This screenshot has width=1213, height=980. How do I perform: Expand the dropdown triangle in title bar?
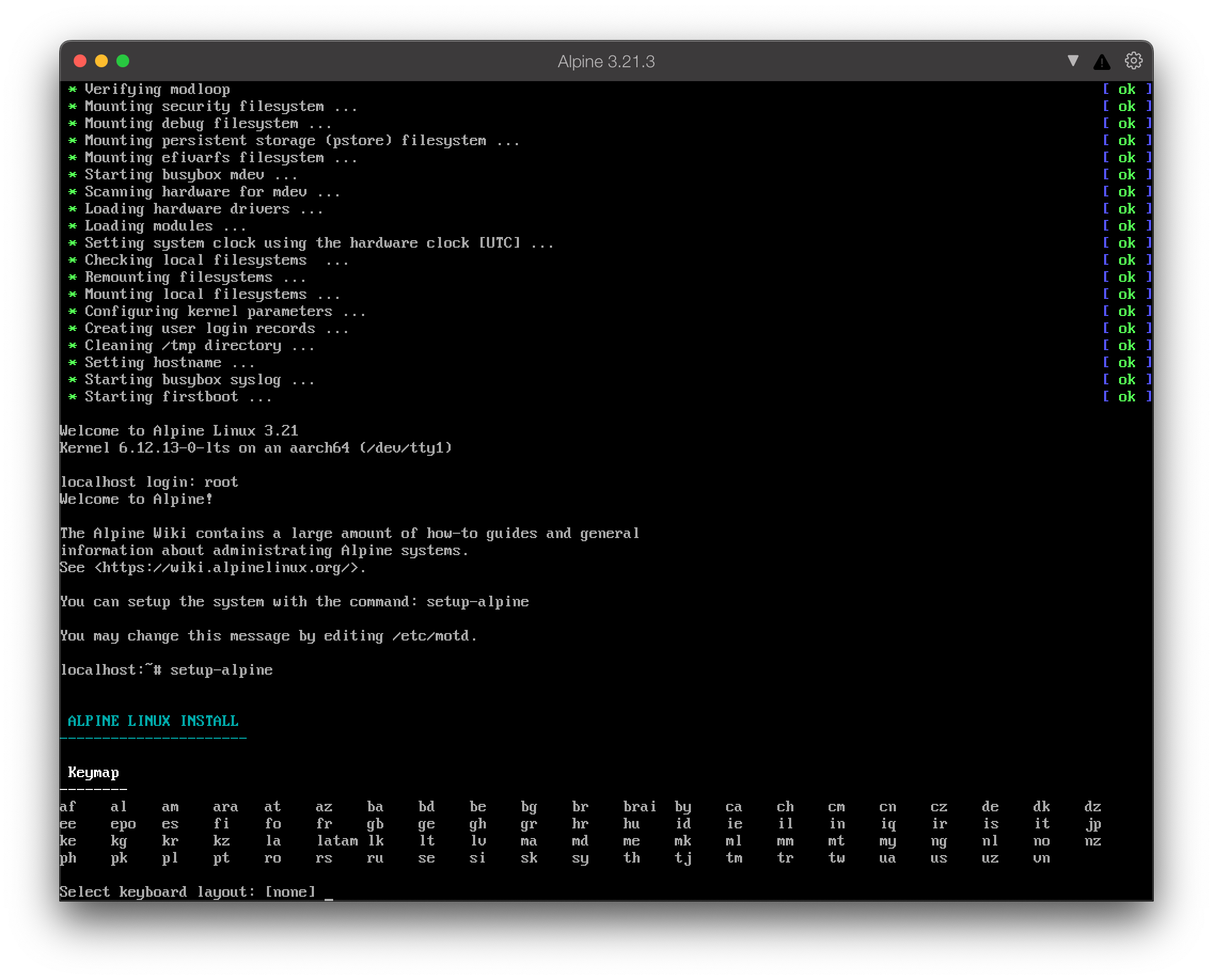click(x=1073, y=60)
